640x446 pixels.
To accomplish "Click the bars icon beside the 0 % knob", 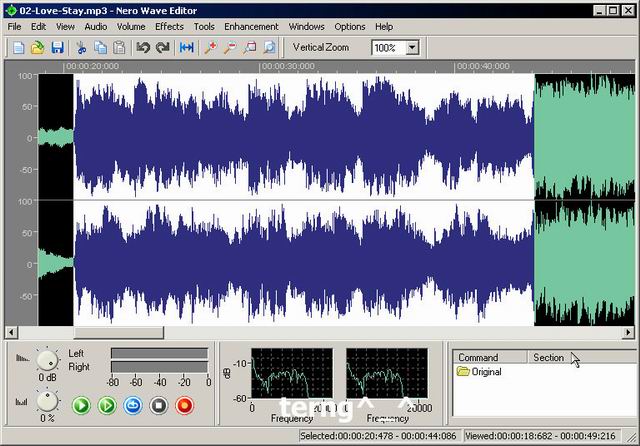I will coord(21,402).
